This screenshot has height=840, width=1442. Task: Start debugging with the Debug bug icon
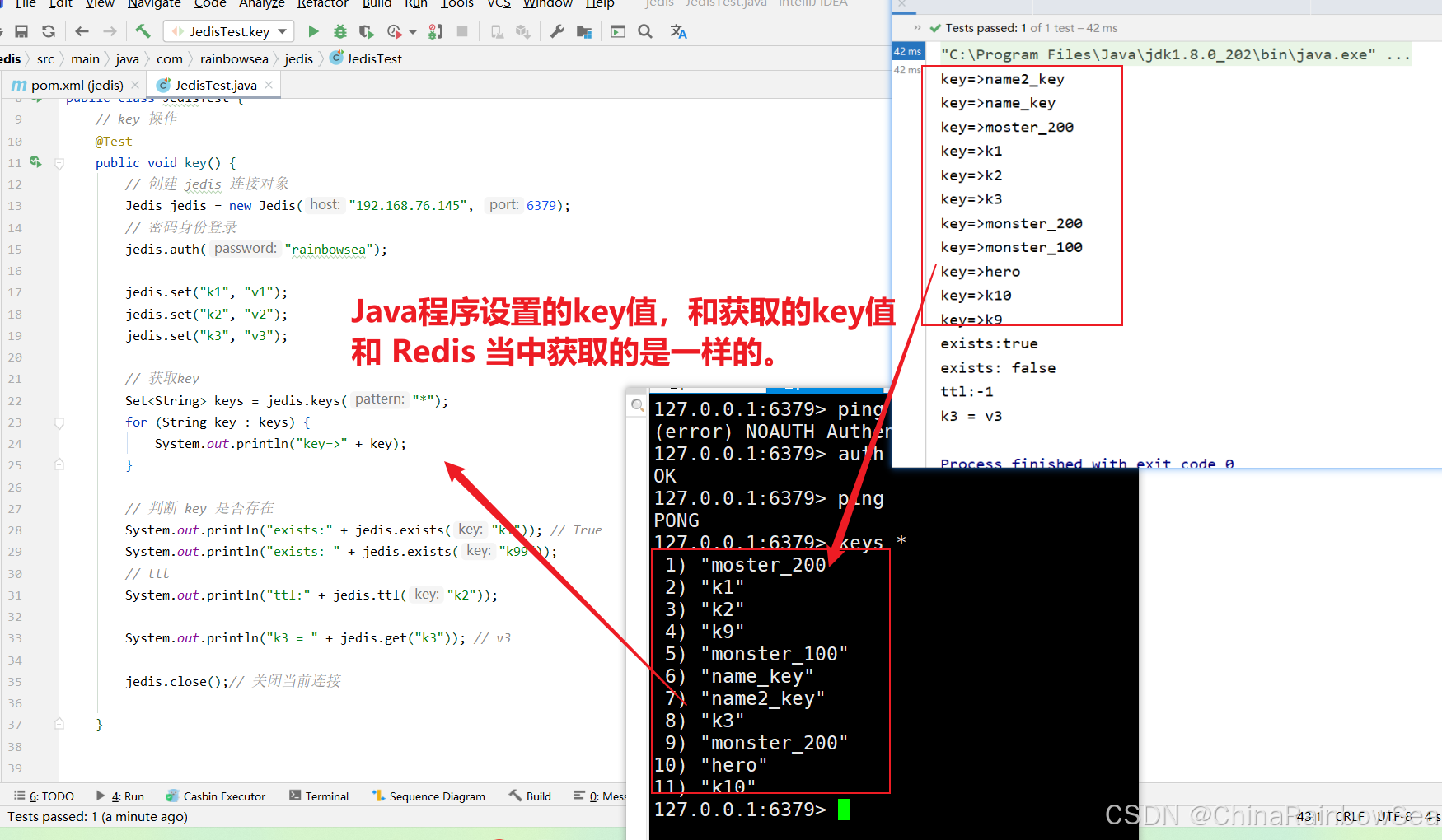pyautogui.click(x=339, y=31)
